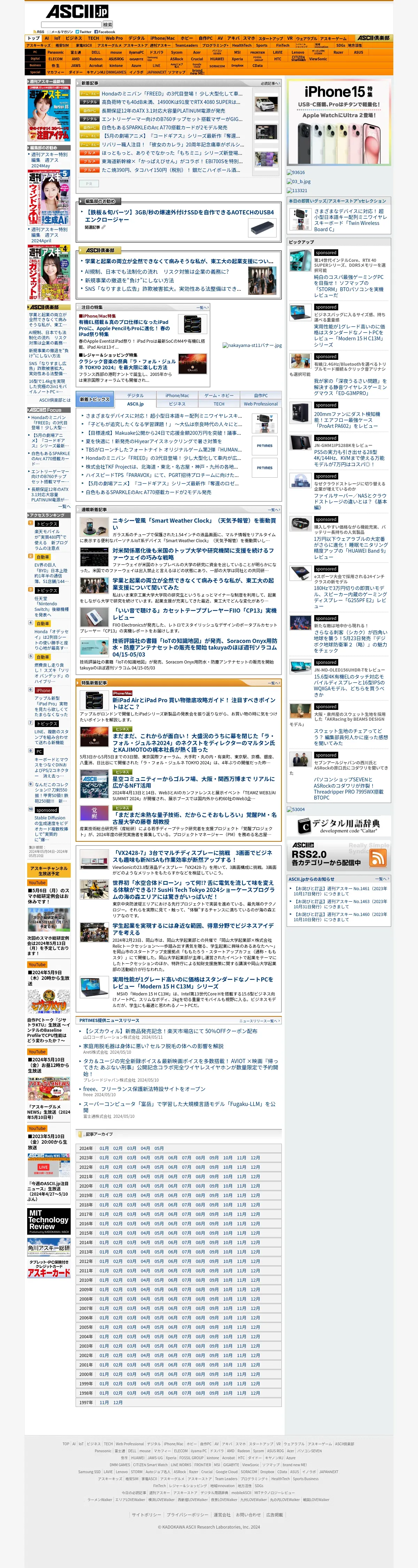Open Twin Wireless Keyboard C product link
The width and height of the screenshot is (418, 1568).
[350, 220]
